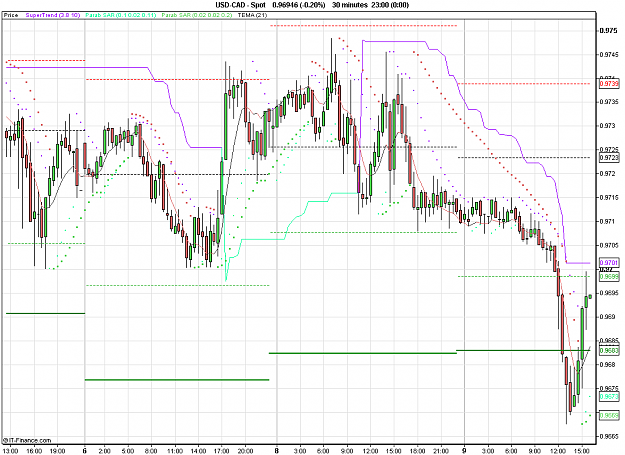Click the day 6 date marker
Screen dimensions: 625x455
[85, 451]
